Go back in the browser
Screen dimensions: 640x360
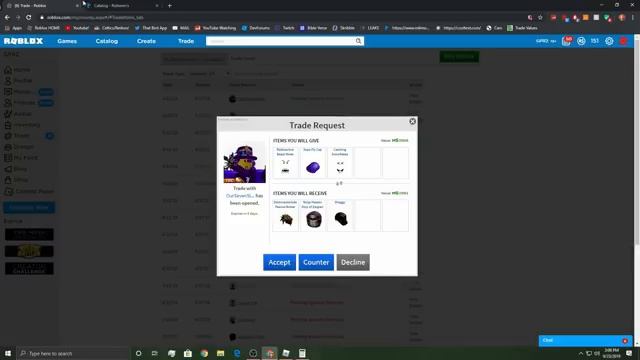point(7,18)
